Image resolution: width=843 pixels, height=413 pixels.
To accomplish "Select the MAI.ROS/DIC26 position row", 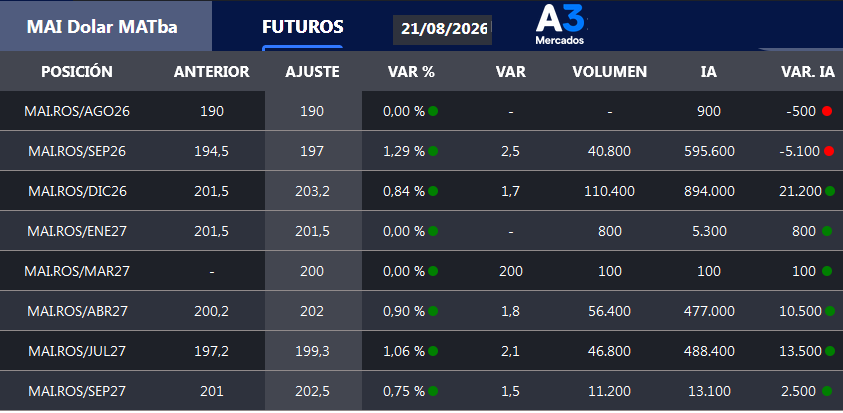I will click(x=422, y=191).
